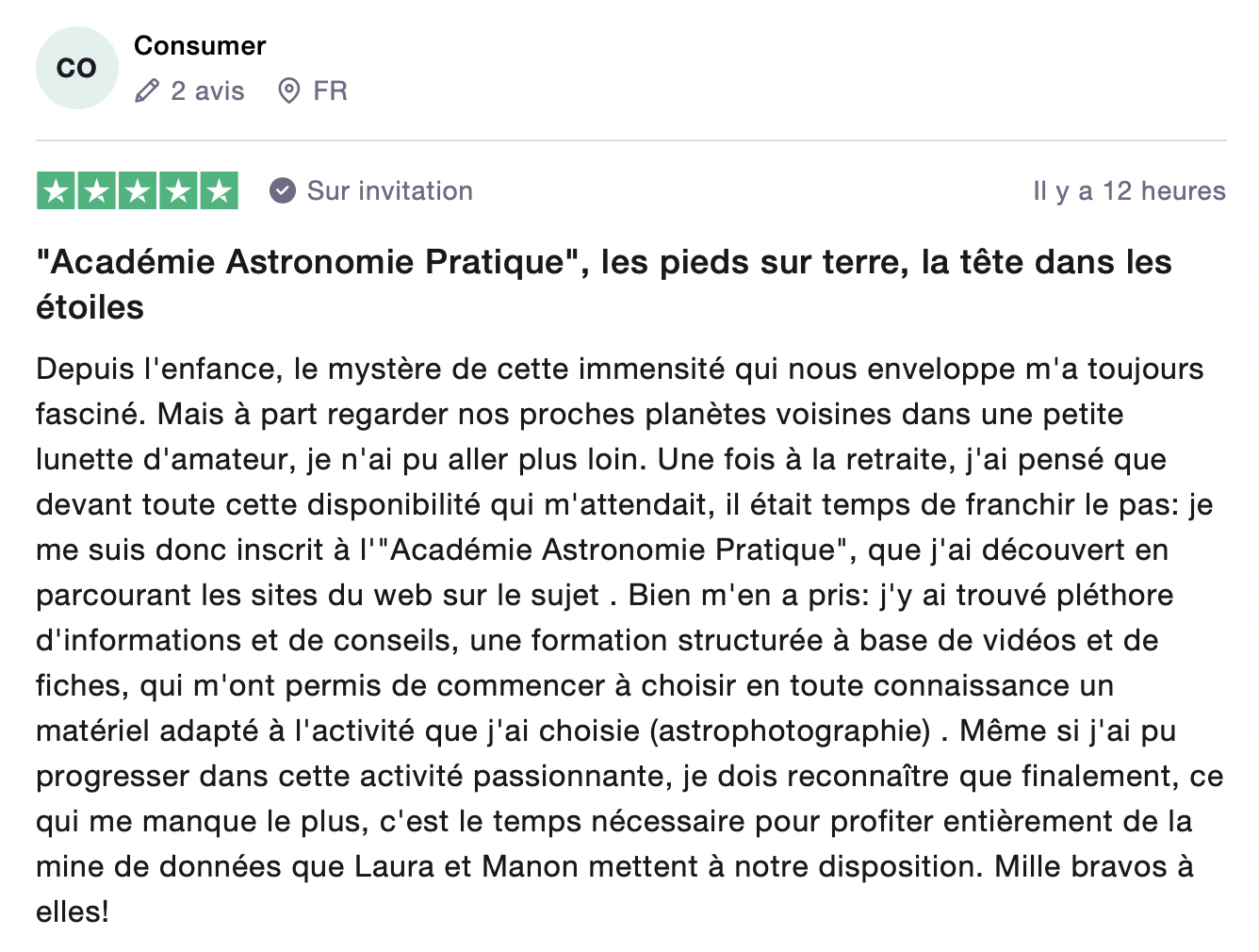The height and width of the screenshot is (952, 1259).
Task: Click the middle (third) rating star
Action: pos(138,191)
